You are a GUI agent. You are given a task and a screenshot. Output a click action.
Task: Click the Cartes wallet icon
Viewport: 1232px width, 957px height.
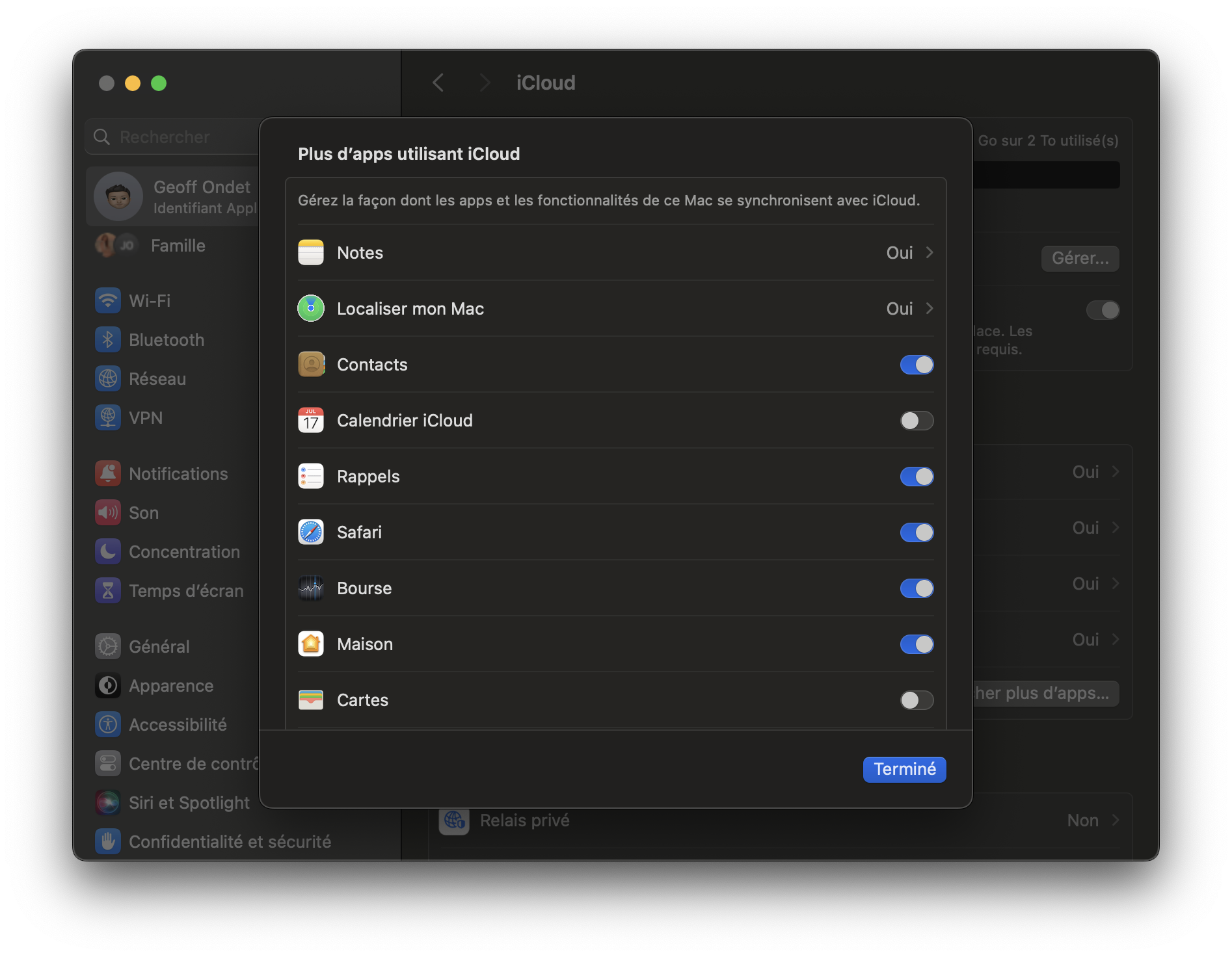click(x=311, y=700)
